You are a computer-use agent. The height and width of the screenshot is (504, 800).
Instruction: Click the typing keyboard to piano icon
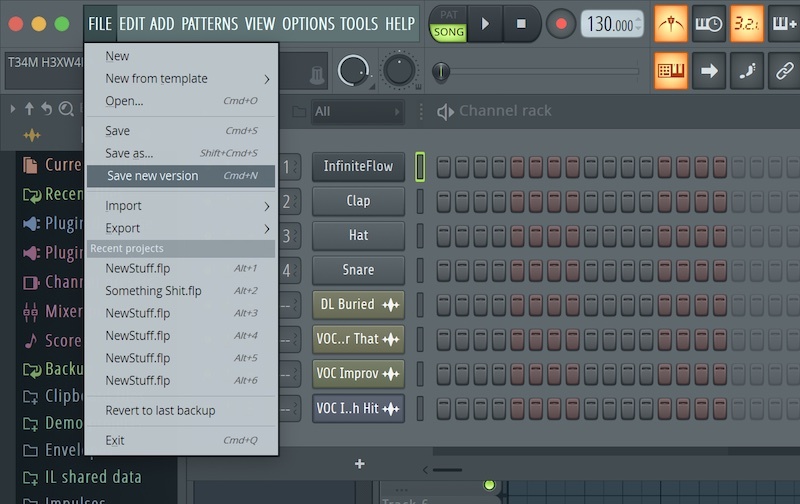pos(671,71)
